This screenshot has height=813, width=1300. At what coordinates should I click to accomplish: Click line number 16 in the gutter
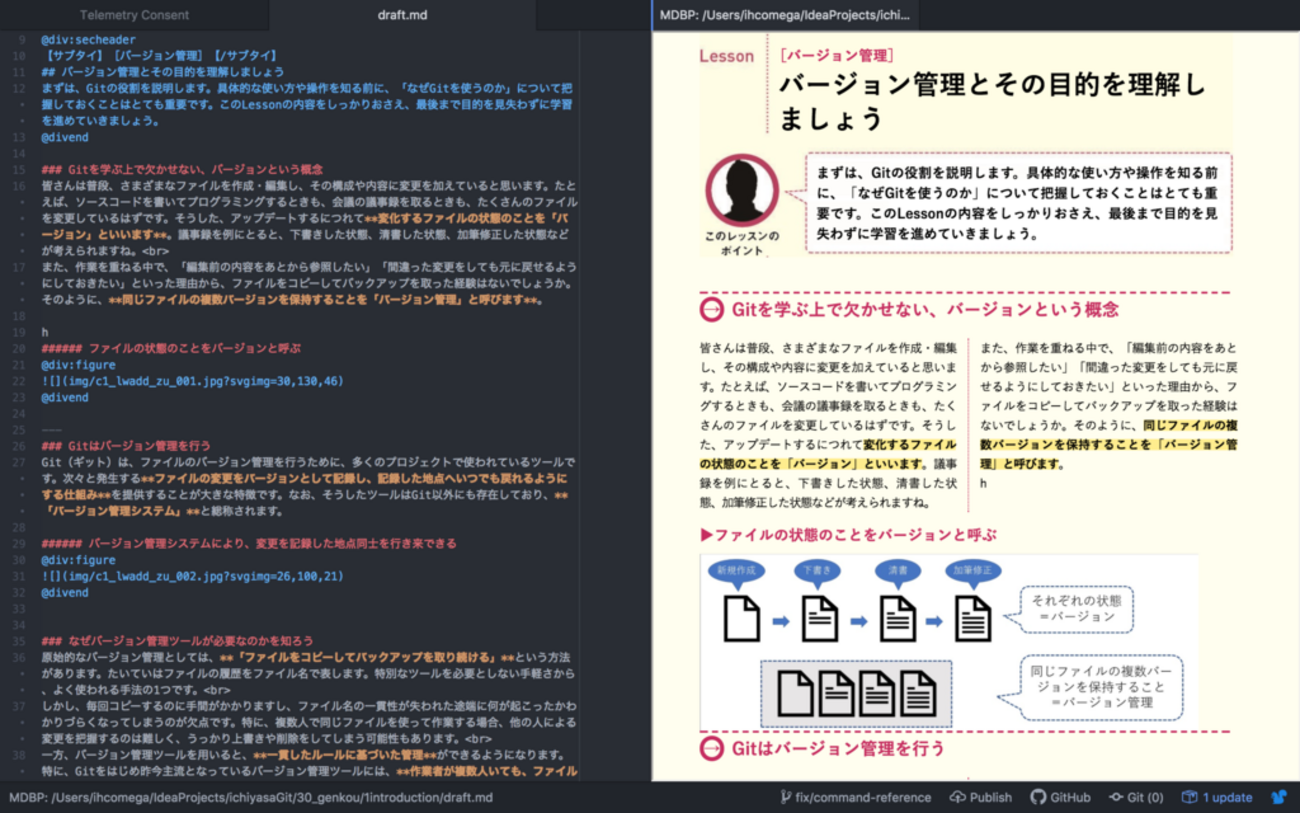pyautogui.click(x=19, y=186)
